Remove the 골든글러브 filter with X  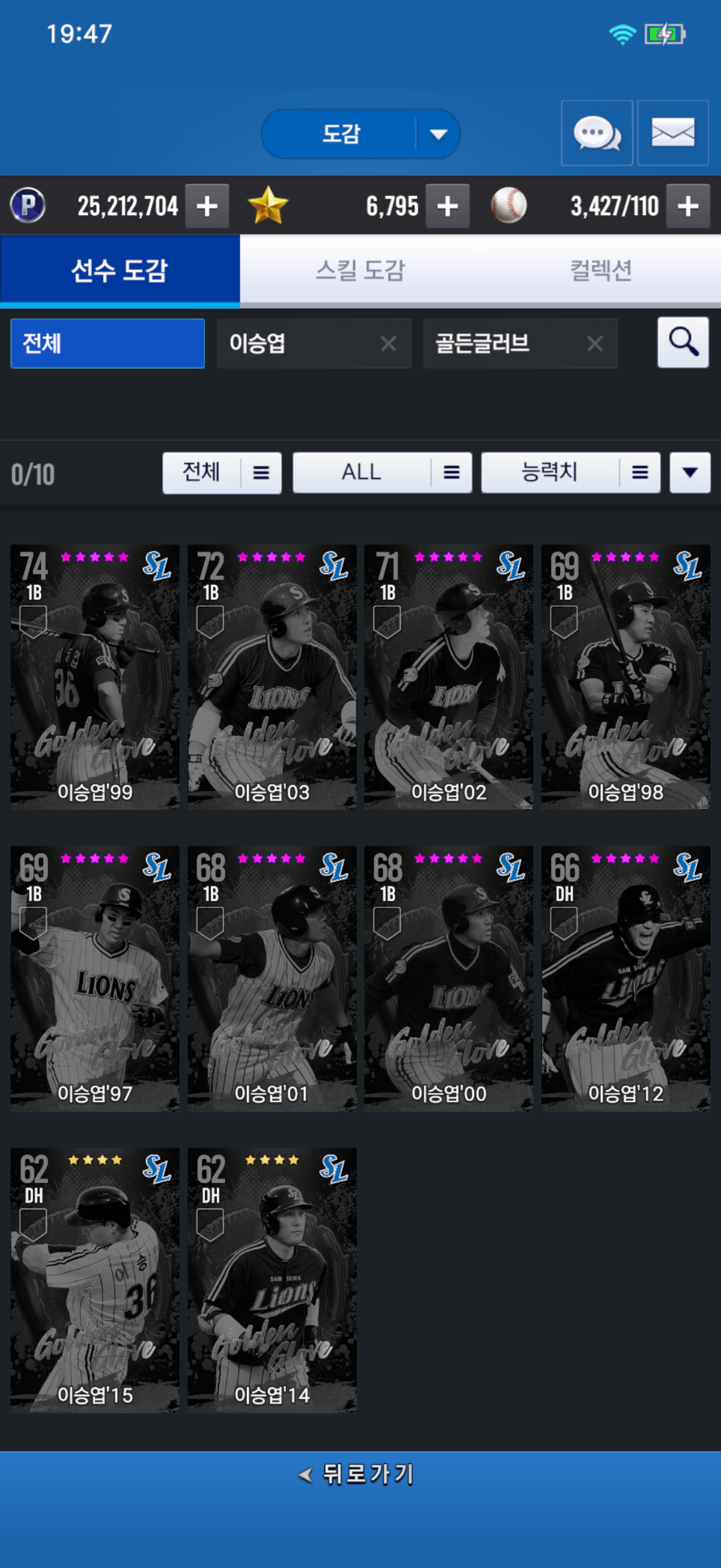(594, 343)
